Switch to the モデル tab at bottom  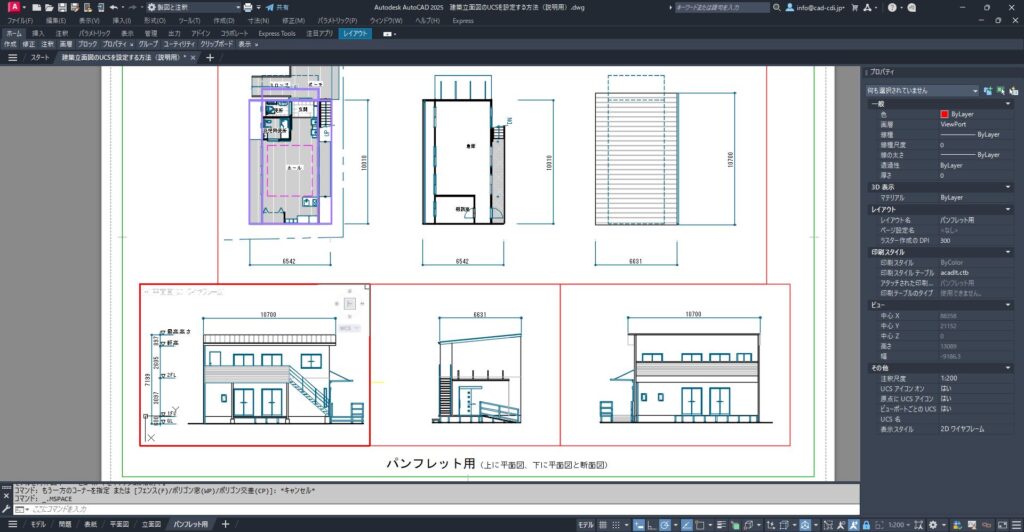(x=38, y=524)
